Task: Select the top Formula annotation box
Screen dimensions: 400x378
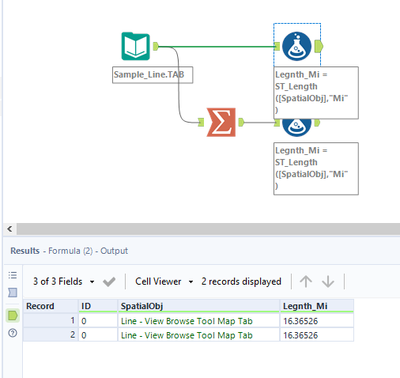Action: 316,93
